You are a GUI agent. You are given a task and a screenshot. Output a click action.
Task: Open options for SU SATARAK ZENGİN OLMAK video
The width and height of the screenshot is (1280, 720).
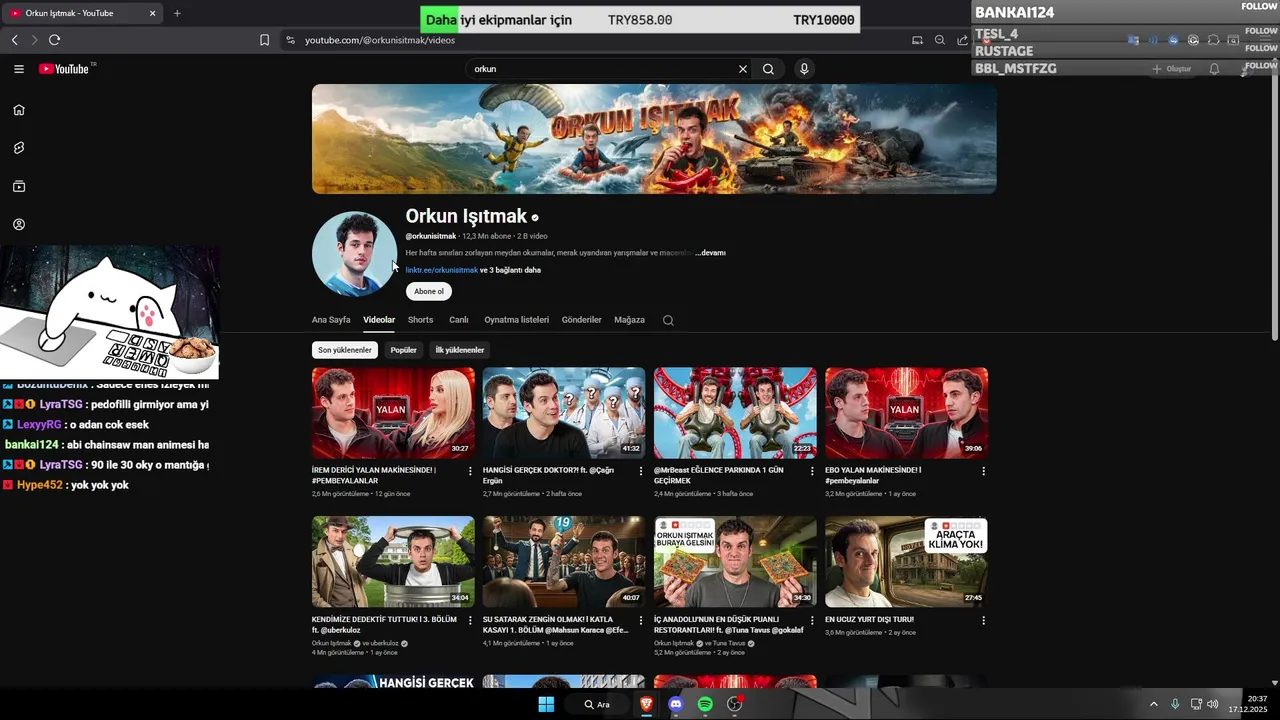tap(641, 620)
